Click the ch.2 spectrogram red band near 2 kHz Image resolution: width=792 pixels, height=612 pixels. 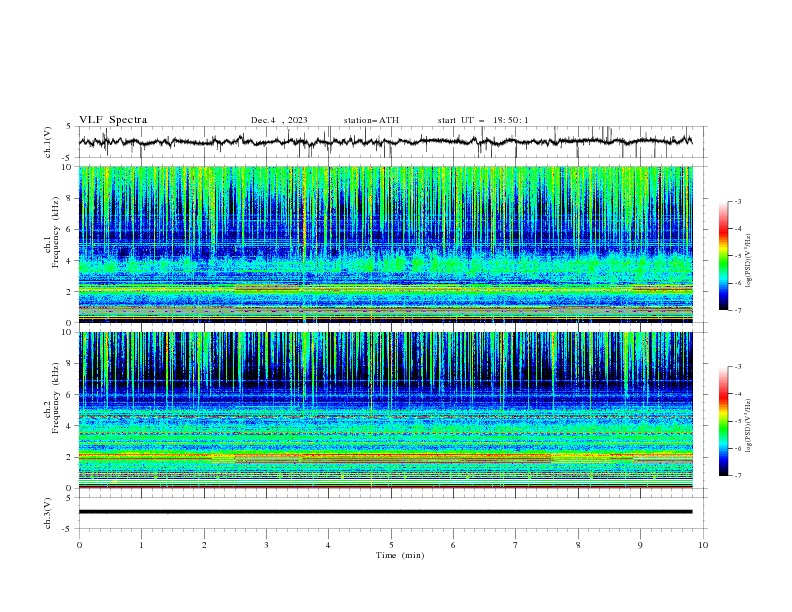385,456
